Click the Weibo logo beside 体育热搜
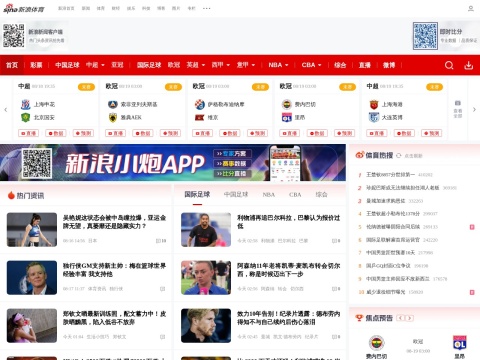480x360 pixels. click(x=360, y=155)
